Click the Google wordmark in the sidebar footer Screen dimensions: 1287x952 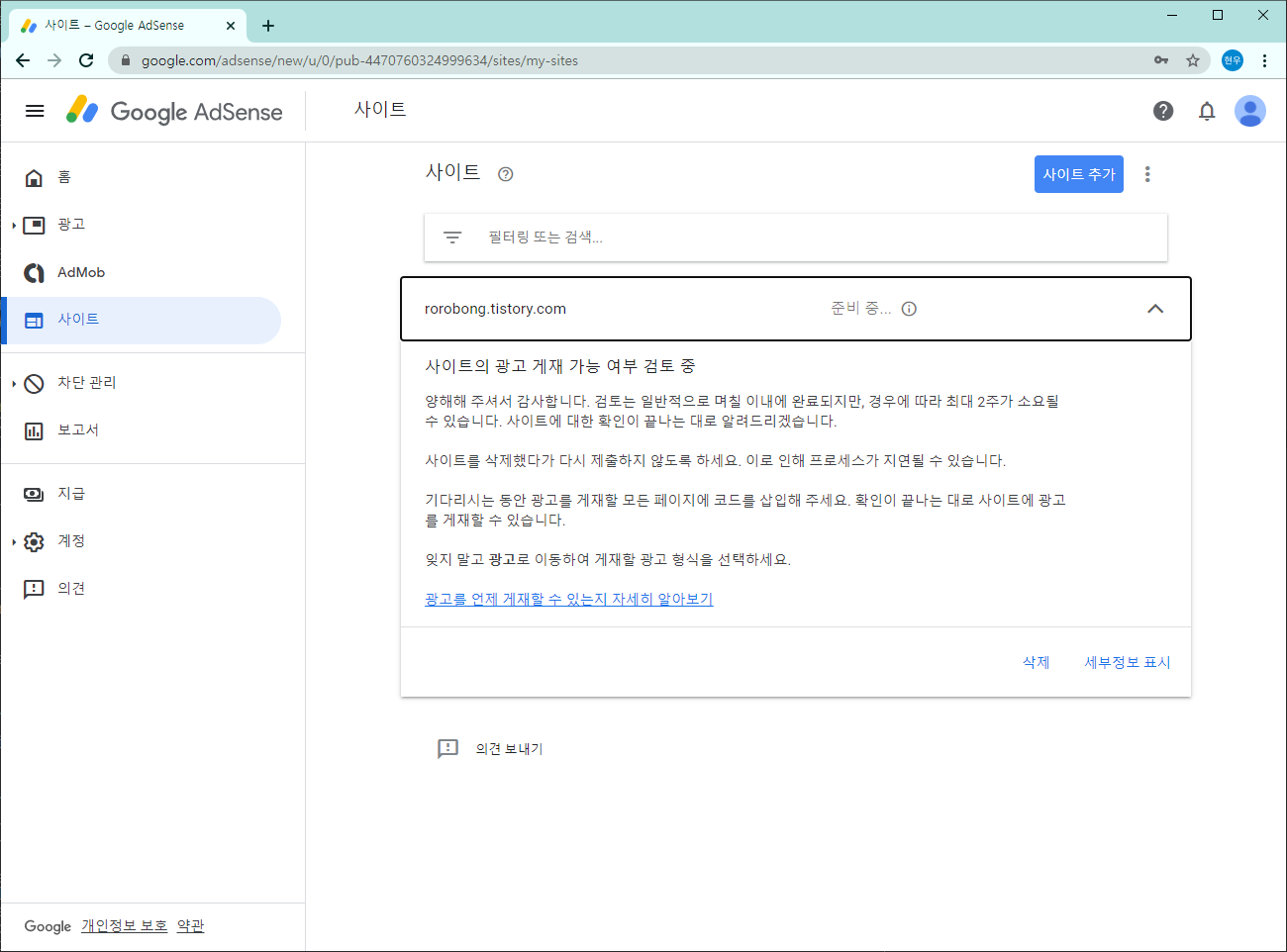tap(48, 926)
